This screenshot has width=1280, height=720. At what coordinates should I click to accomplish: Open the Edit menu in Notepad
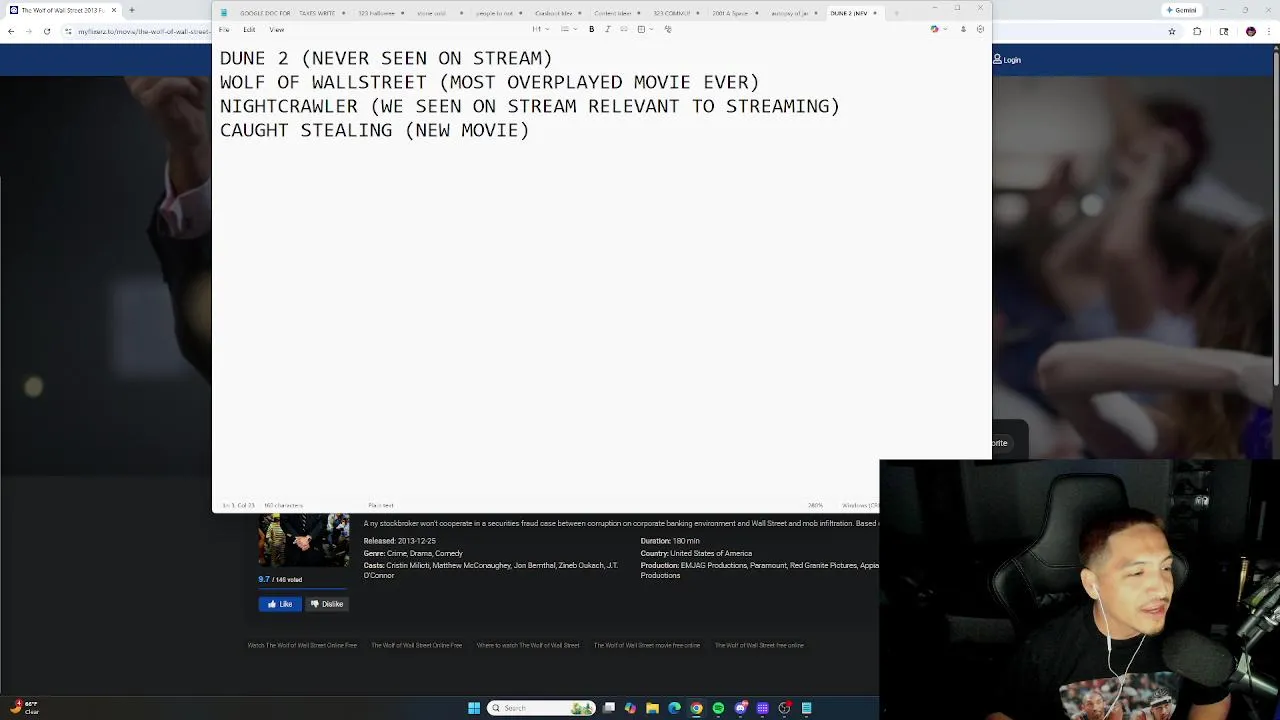[x=249, y=29]
